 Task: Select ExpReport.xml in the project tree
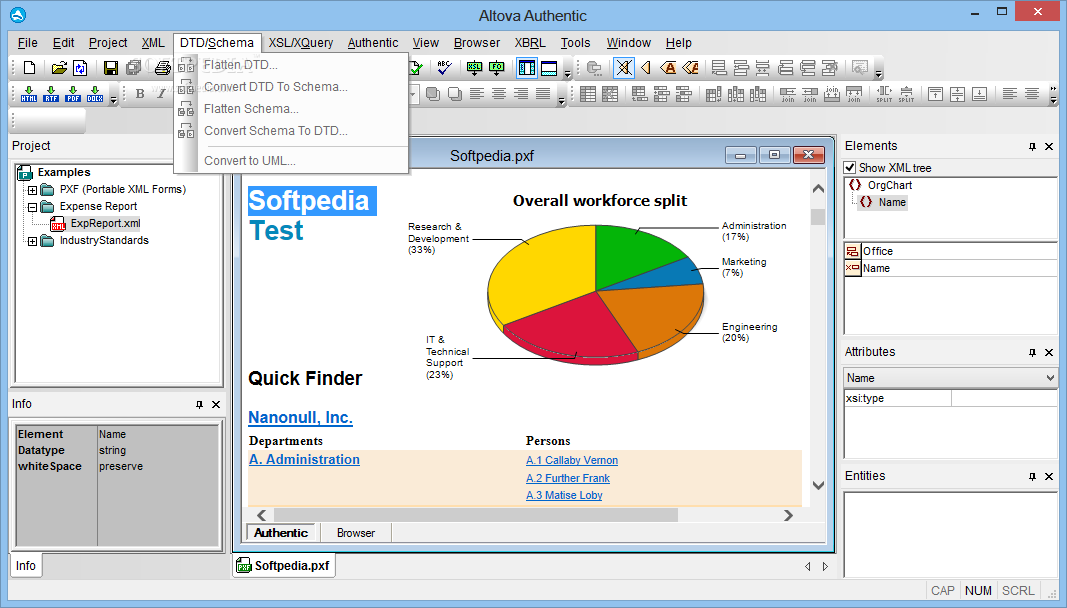coord(105,223)
